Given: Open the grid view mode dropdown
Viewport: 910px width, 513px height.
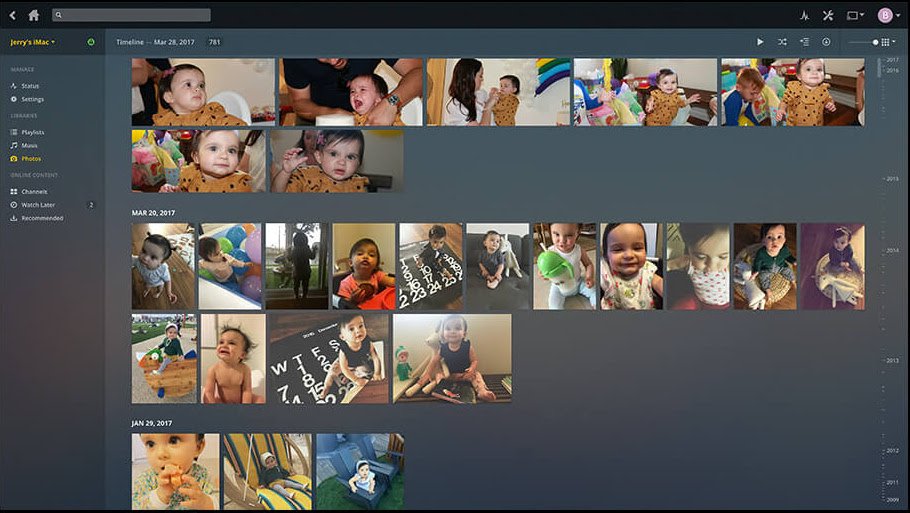Looking at the screenshot, I should click(x=888, y=42).
